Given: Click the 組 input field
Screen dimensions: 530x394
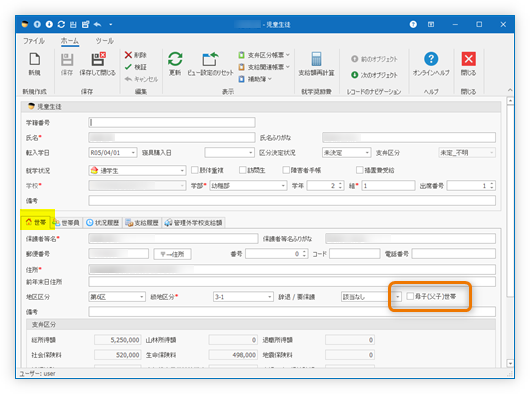Looking at the screenshot, I should [x=388, y=186].
